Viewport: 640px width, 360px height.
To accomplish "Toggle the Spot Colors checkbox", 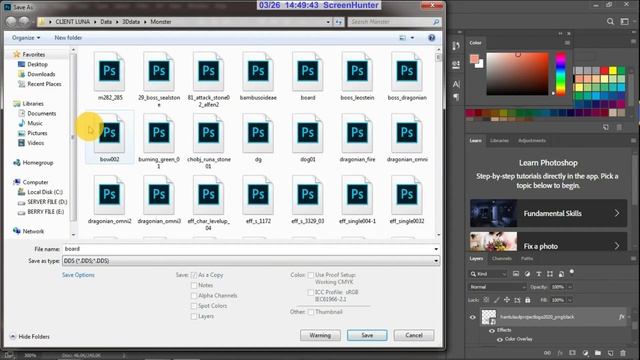I will 194,306.
